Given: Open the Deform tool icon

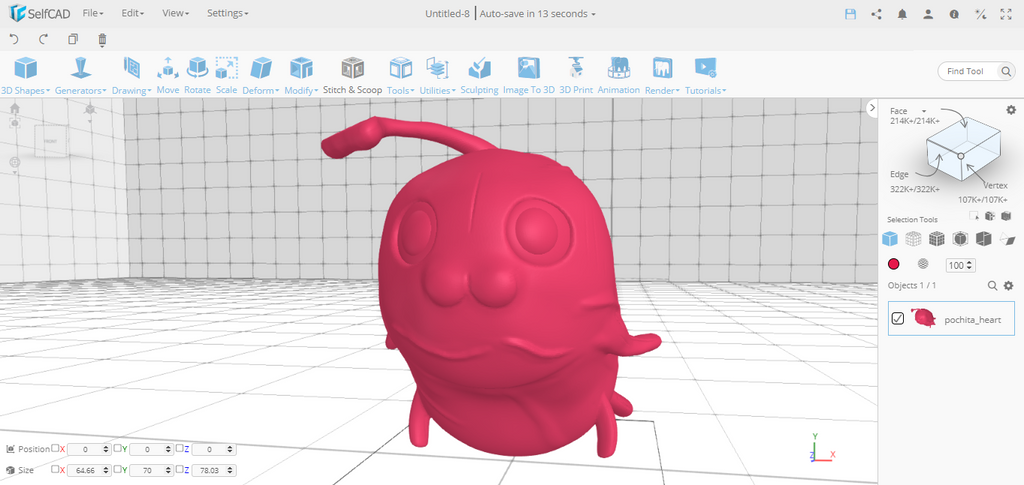Looking at the screenshot, I should [261, 68].
